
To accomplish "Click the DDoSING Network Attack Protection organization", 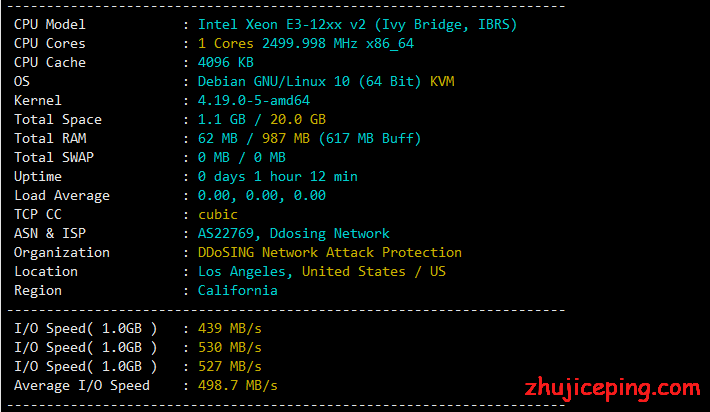I will point(330,253).
